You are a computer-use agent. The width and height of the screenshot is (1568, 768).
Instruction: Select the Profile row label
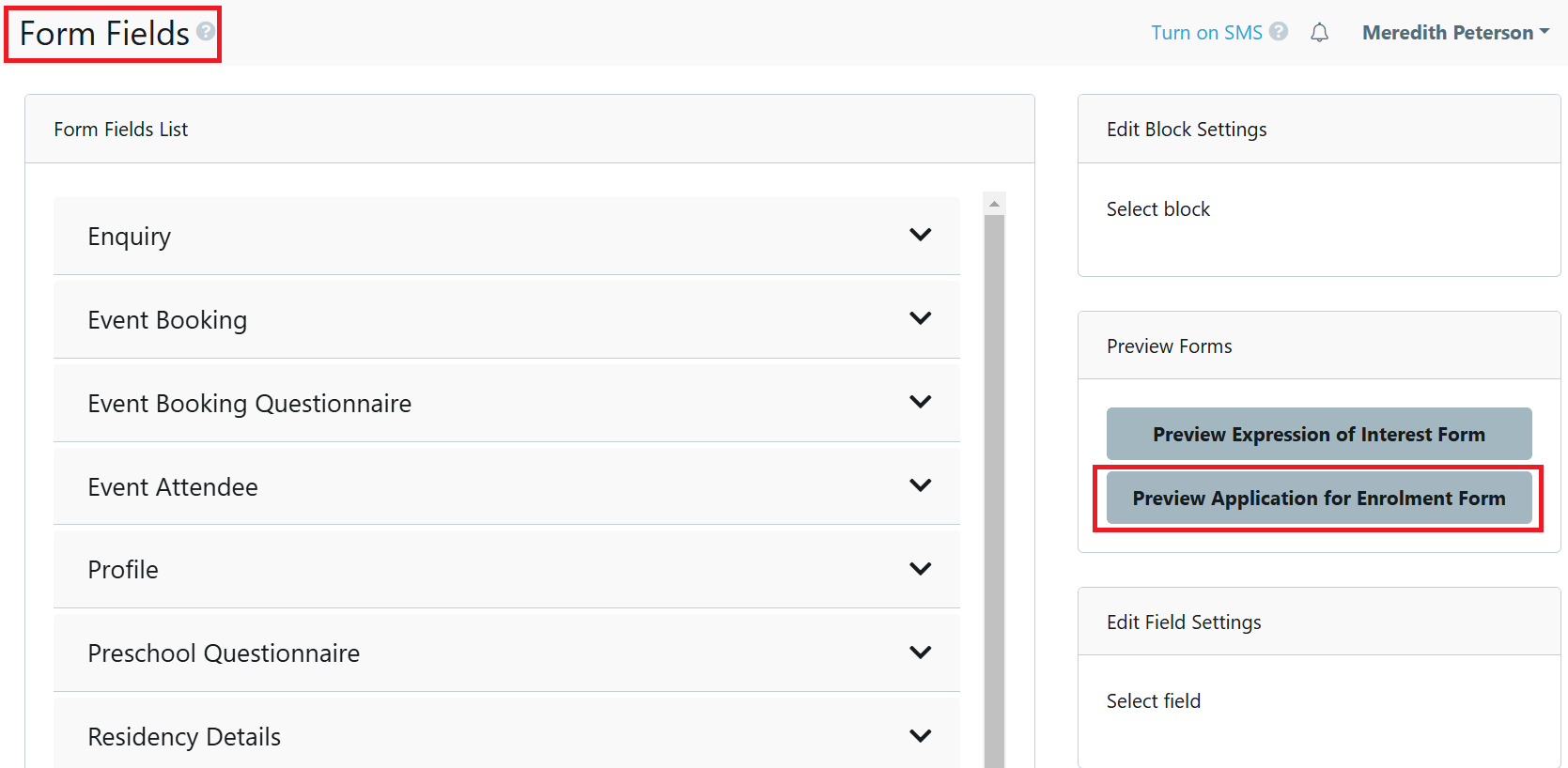[123, 570]
